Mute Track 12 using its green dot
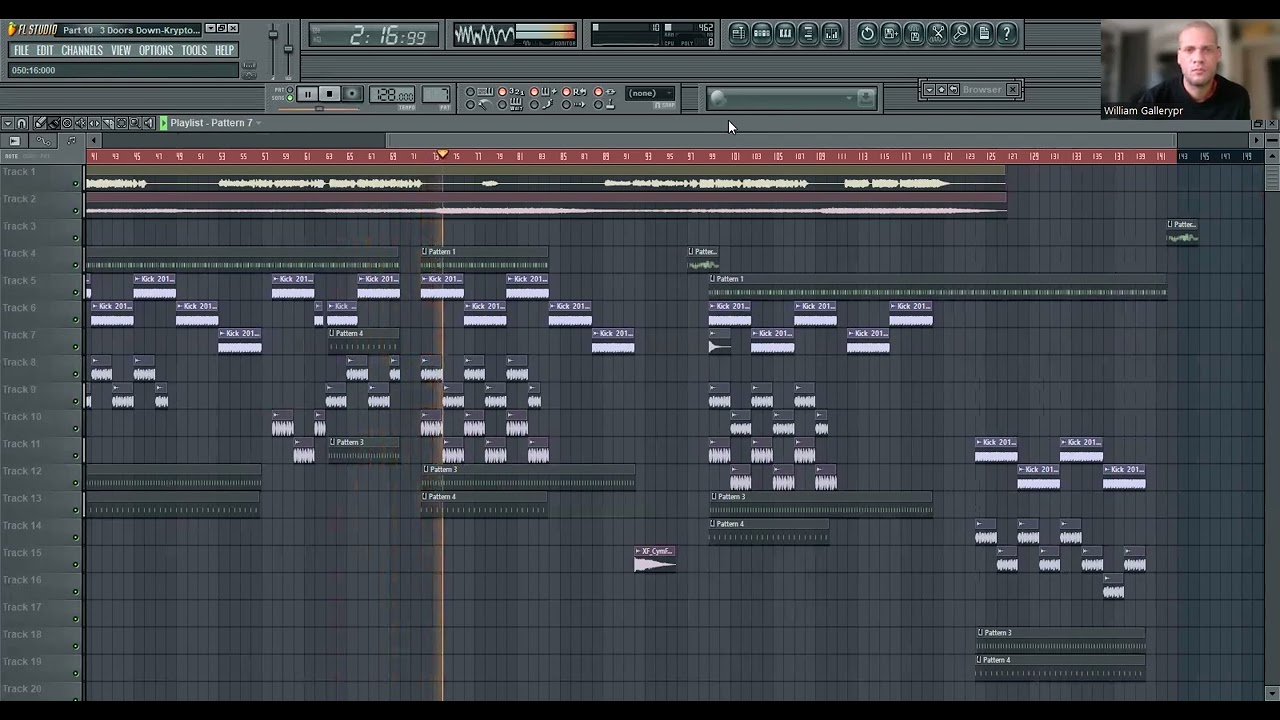Viewport: 1280px width, 720px height. pos(75,483)
